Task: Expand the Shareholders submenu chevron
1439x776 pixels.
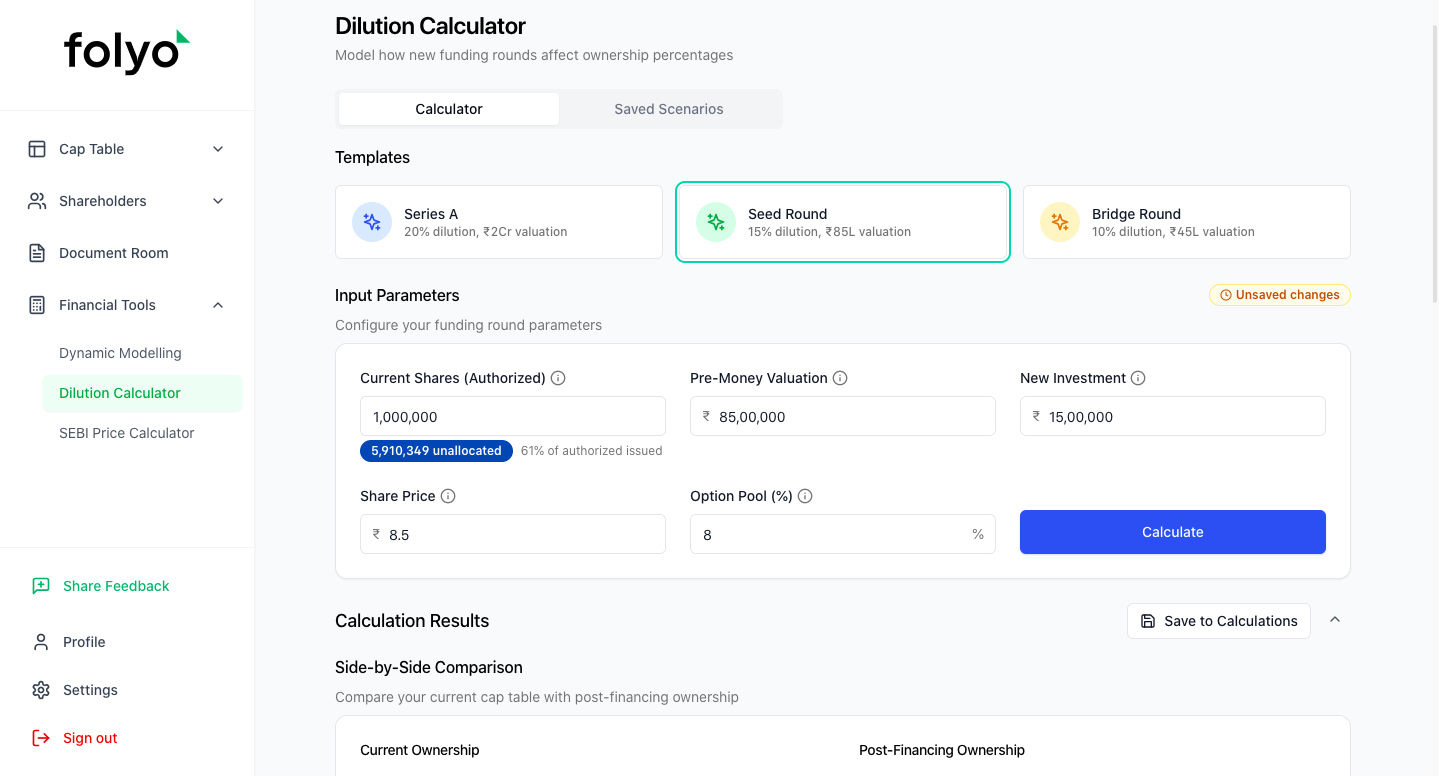Action: pos(218,201)
